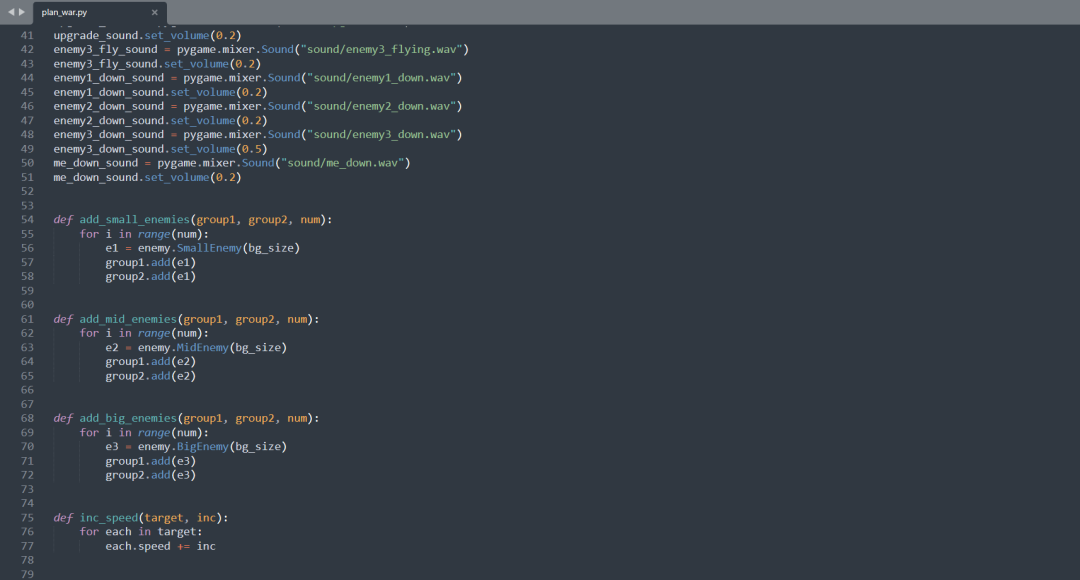1080x580 pixels.
Task: Click the set_volume call on line 51
Action: point(176,177)
